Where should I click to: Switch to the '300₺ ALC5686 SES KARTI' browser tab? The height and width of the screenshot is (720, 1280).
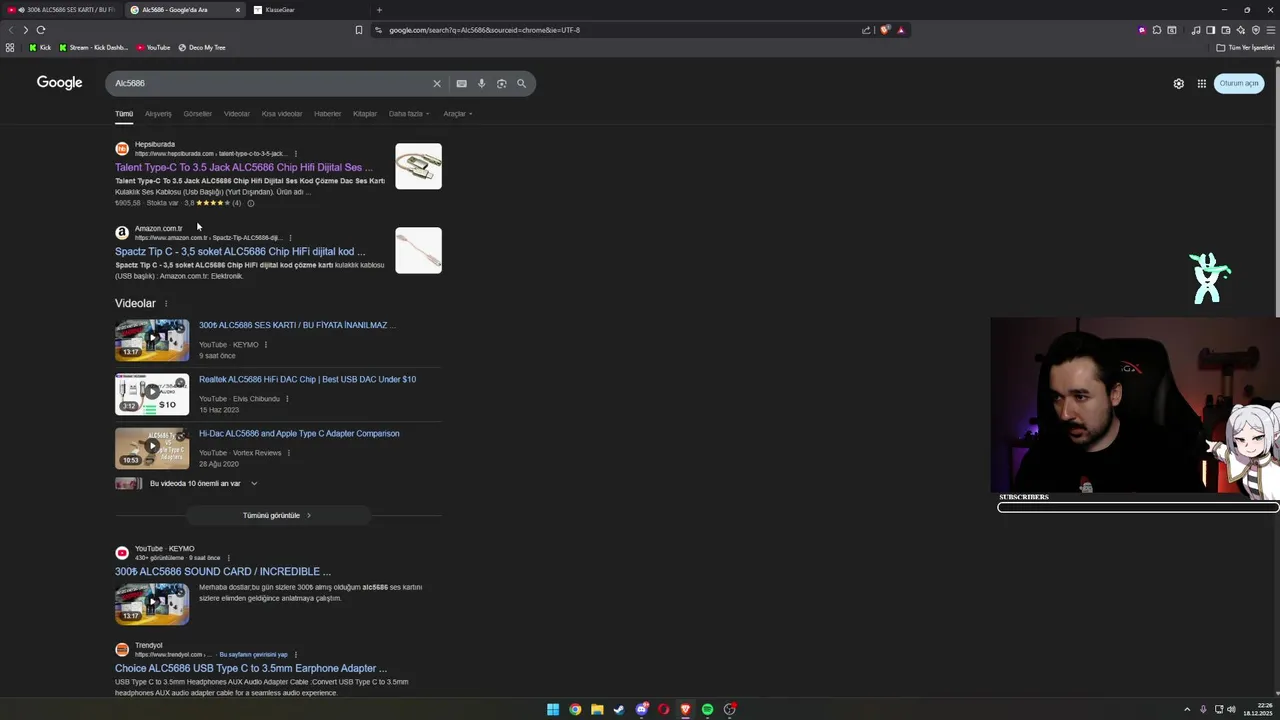coord(60,10)
